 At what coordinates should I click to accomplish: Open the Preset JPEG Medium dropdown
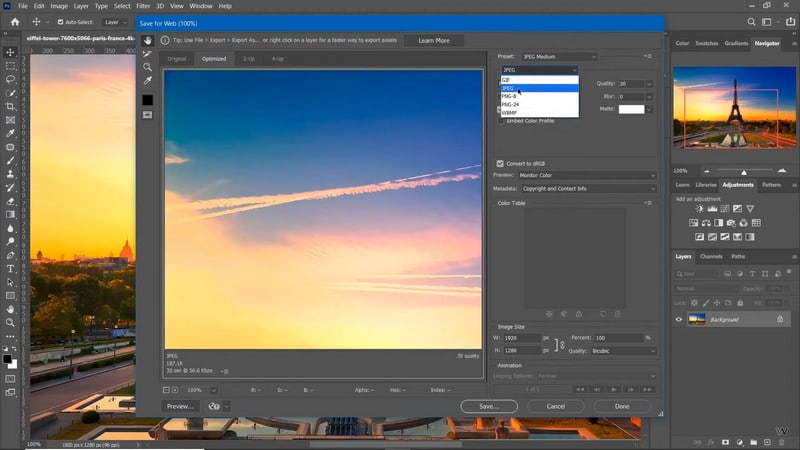tap(559, 57)
